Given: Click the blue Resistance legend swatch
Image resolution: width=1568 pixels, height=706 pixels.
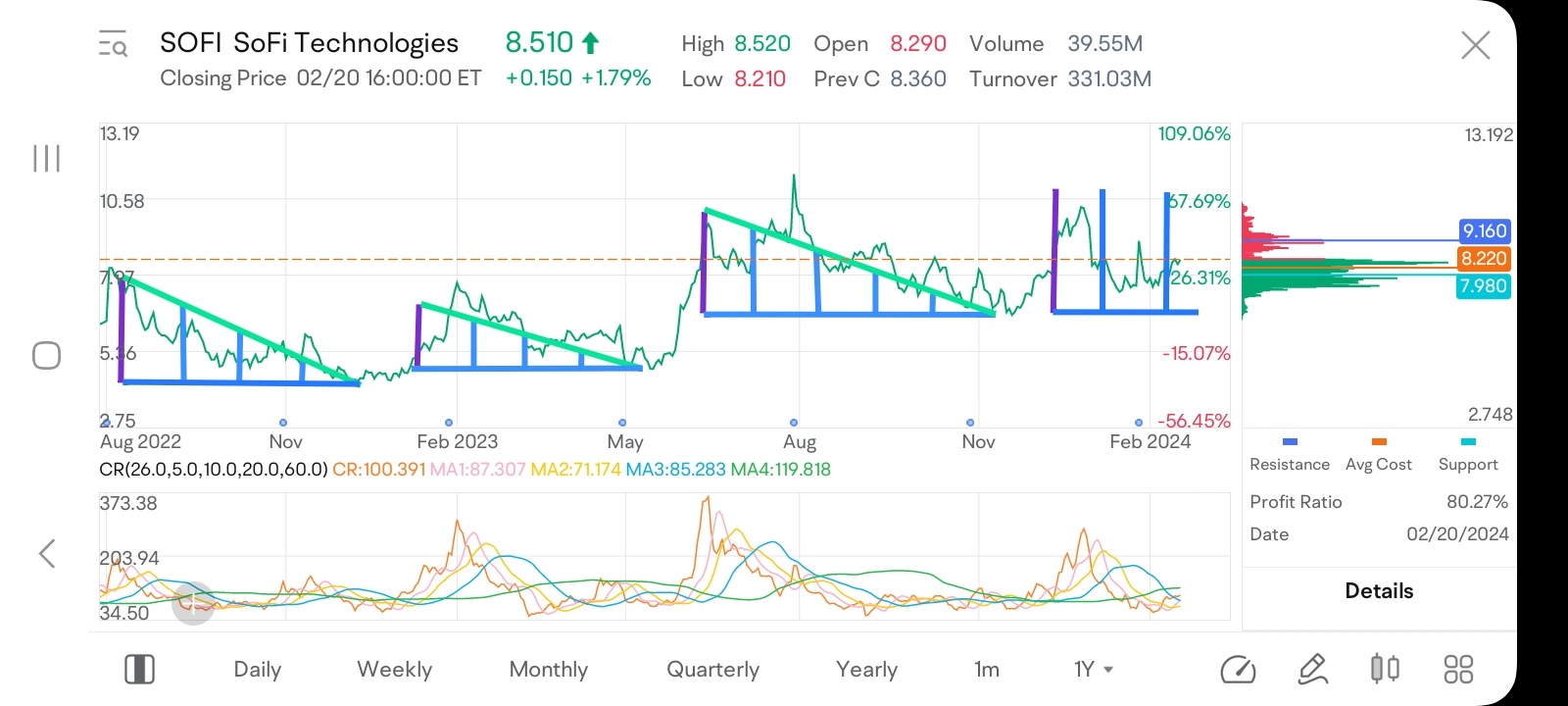Looking at the screenshot, I should [1290, 442].
